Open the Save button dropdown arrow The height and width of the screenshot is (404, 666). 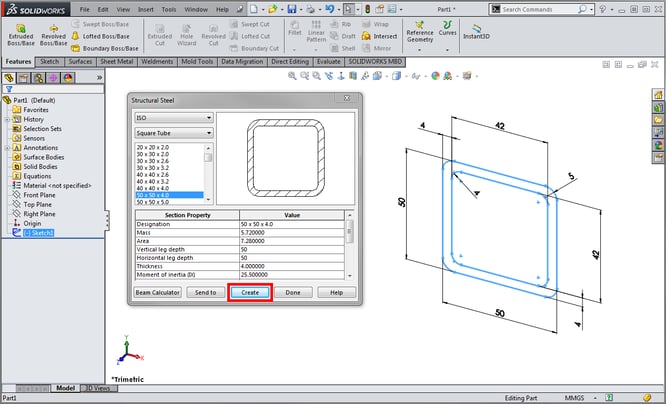click(301, 9)
